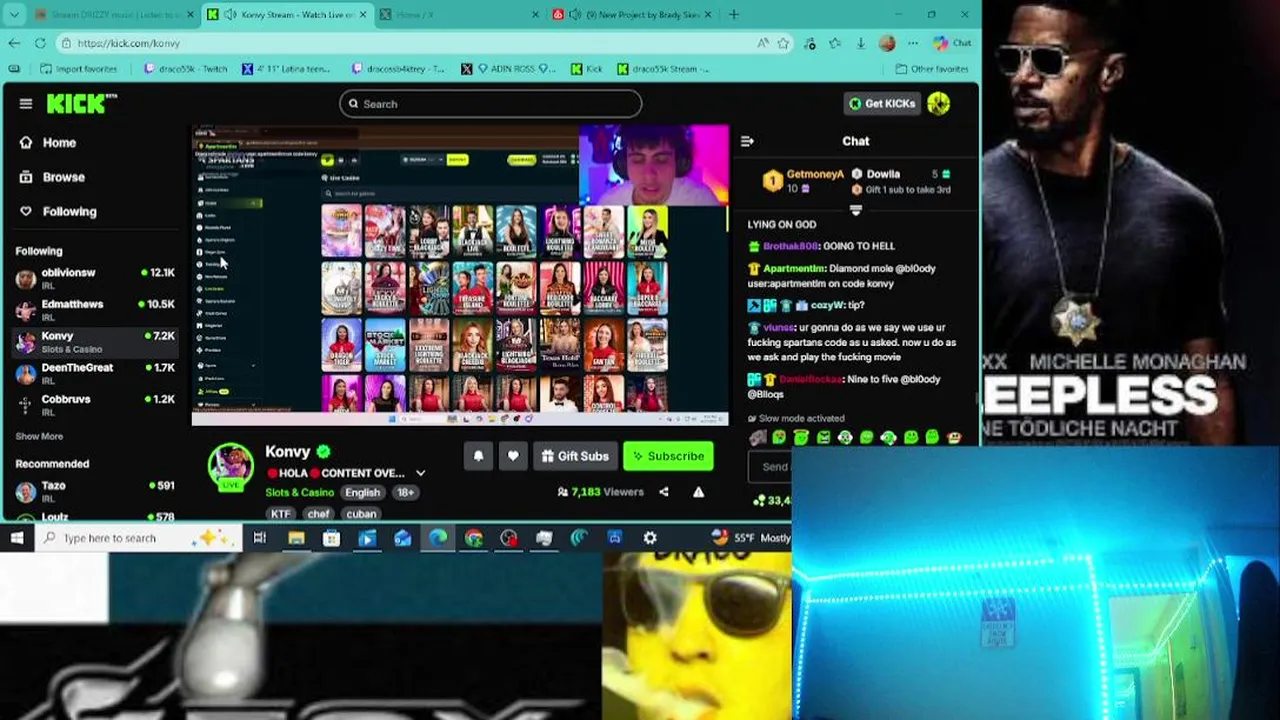Viewport: 1280px width, 720px height.
Task: Click the English language tag
Action: tap(362, 492)
